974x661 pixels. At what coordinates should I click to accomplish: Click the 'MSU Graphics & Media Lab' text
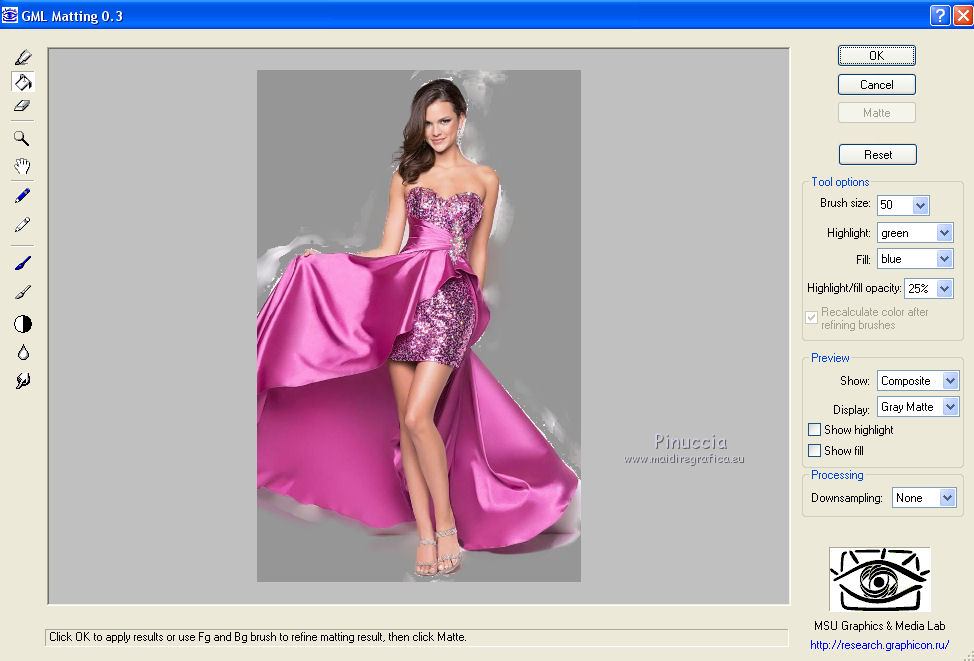tap(880, 626)
